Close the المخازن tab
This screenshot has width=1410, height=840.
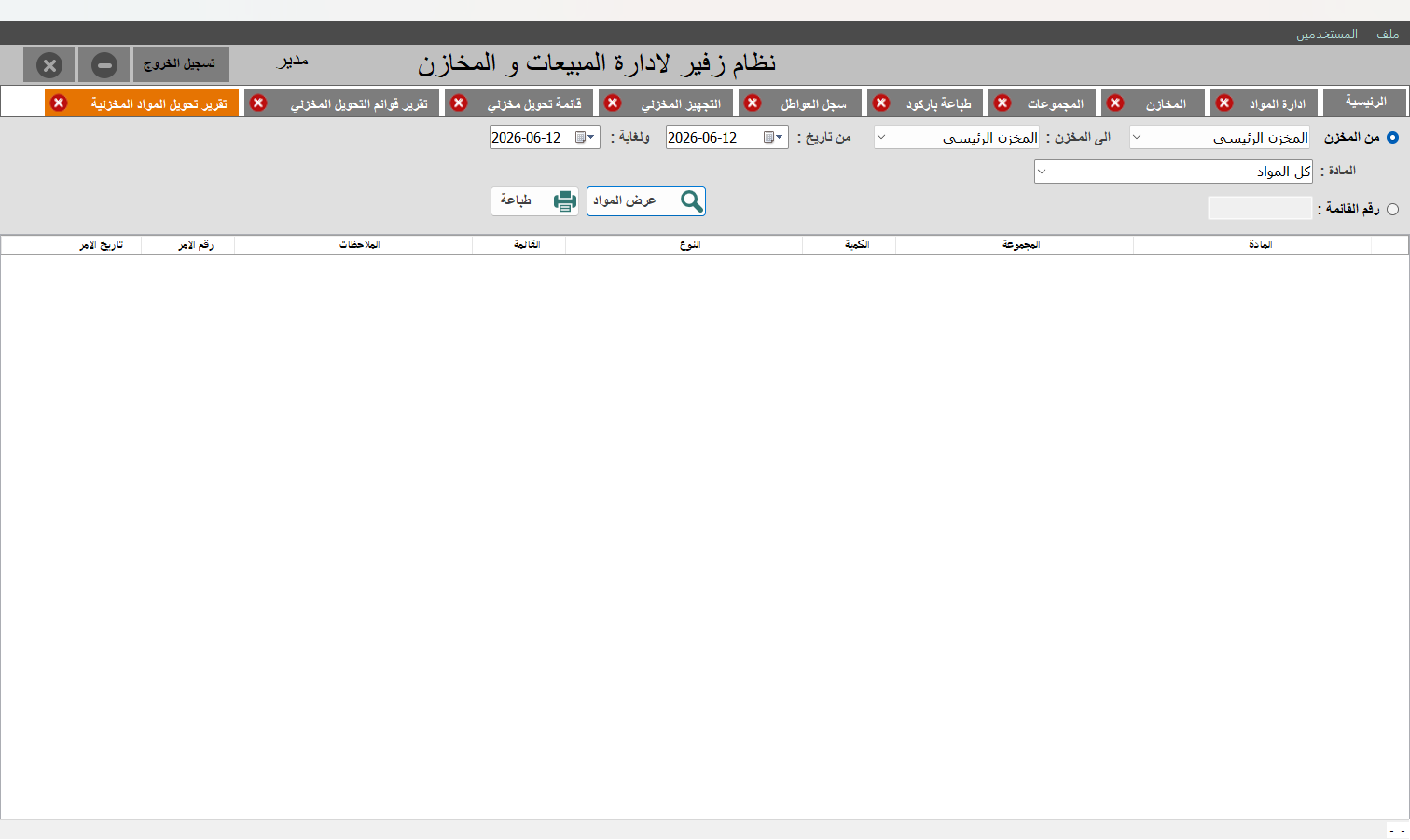[x=1115, y=103]
